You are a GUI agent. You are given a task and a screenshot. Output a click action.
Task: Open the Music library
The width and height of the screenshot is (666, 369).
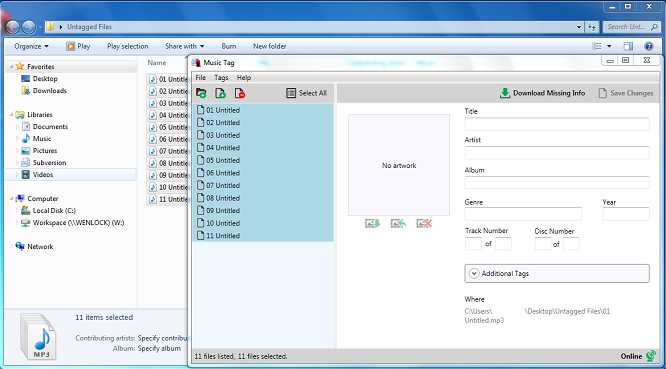(36, 138)
